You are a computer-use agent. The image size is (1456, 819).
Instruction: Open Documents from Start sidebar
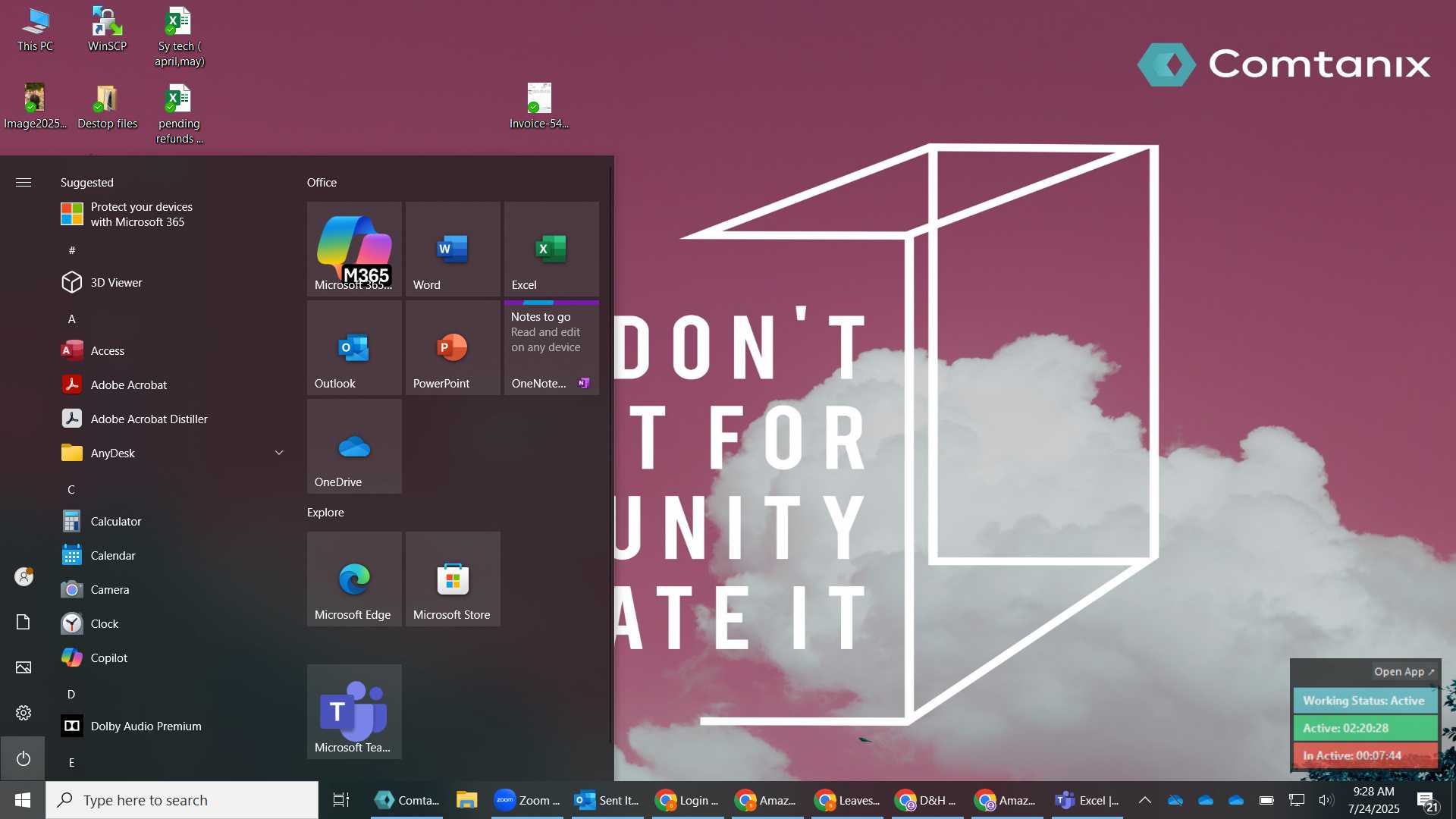pos(23,622)
